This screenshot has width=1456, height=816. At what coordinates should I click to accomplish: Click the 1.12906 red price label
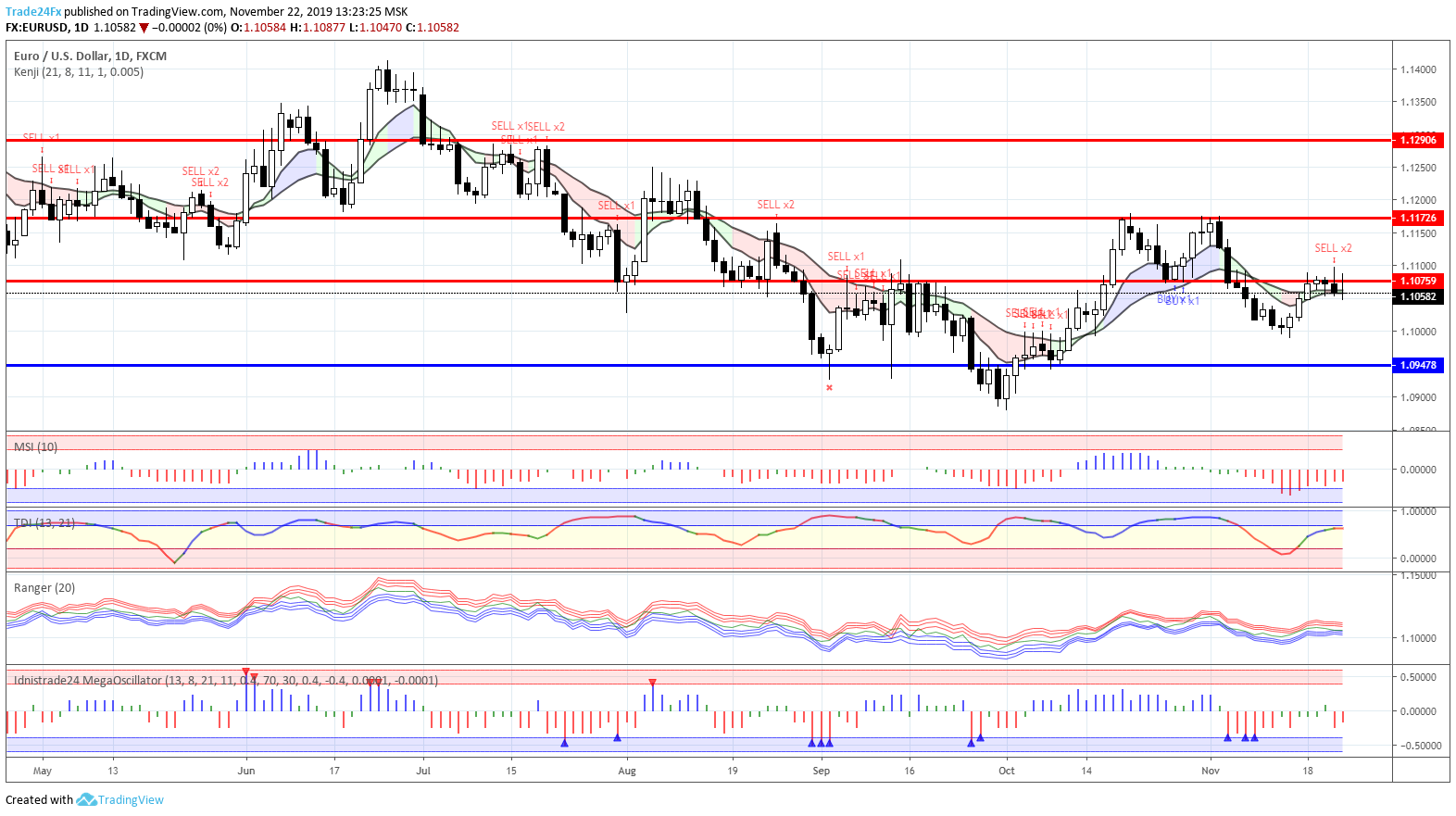coord(1418,140)
